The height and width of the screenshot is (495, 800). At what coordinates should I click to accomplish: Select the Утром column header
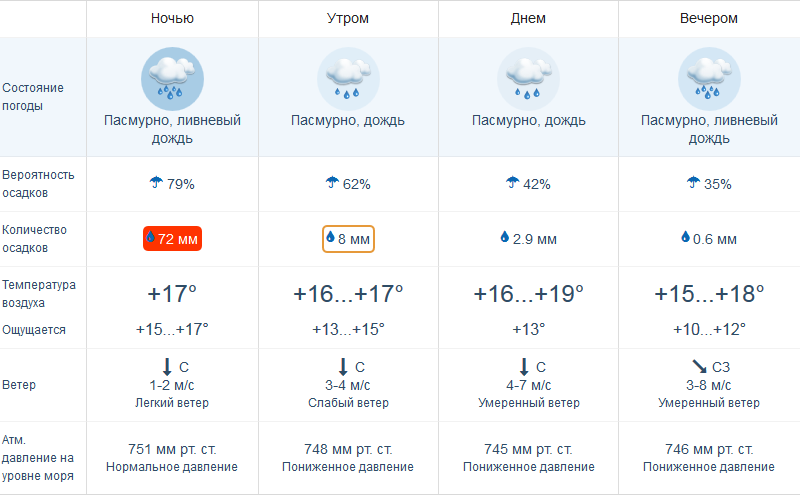click(x=348, y=18)
